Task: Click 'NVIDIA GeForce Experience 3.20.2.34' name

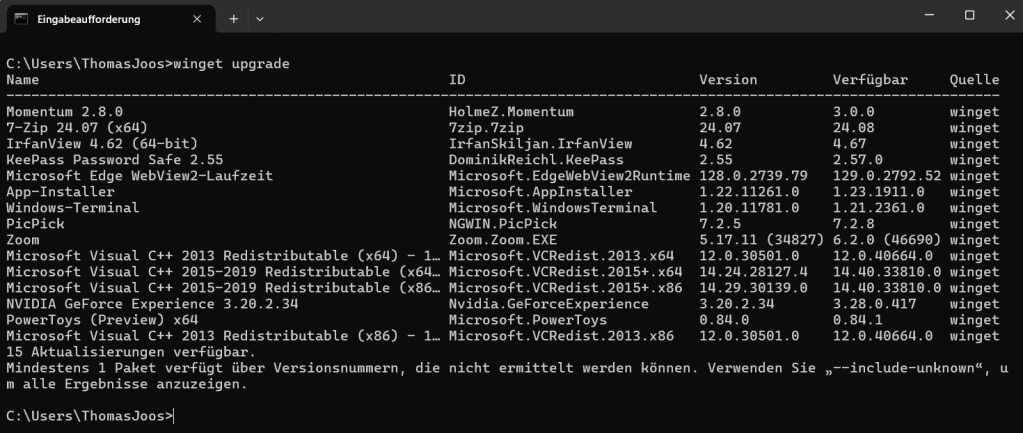Action: (x=152, y=304)
